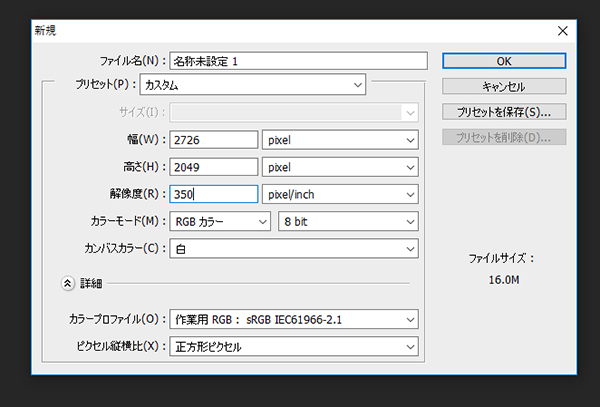This screenshot has width=600, height=407.
Task: Click the プリセットを保存(S)... button
Action: tap(504, 112)
